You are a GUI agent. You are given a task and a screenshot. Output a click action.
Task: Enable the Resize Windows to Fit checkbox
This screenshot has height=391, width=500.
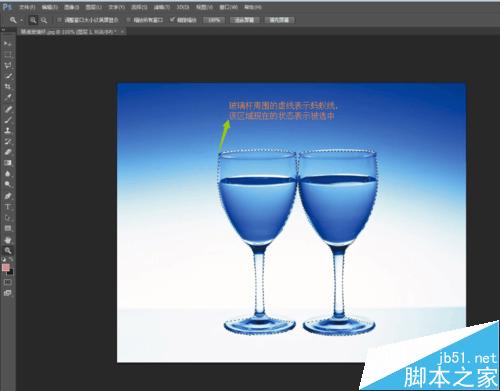[60, 20]
